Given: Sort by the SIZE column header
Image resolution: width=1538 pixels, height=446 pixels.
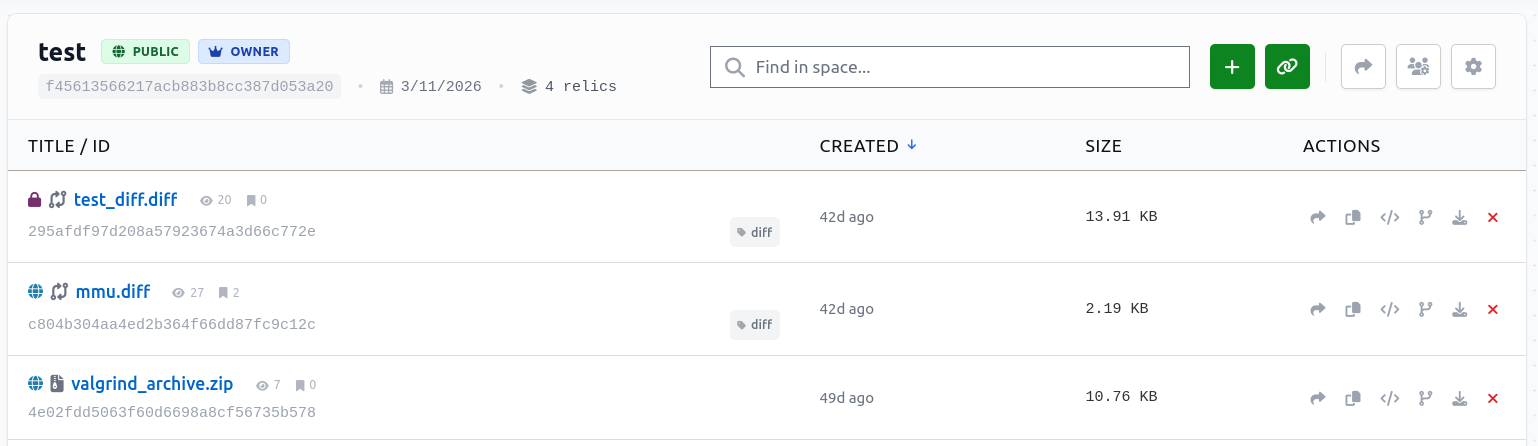Looking at the screenshot, I should tap(1103, 146).
